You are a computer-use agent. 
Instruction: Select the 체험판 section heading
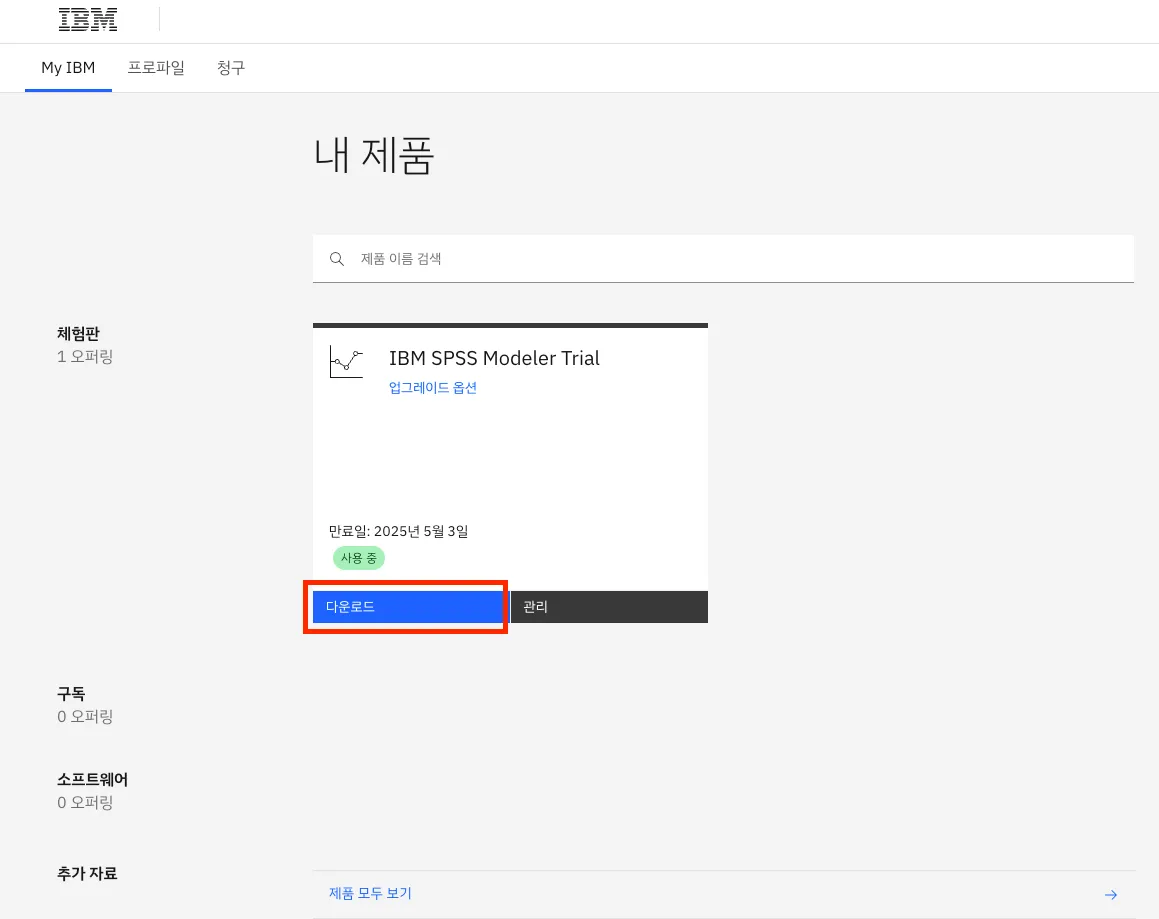tap(78, 333)
